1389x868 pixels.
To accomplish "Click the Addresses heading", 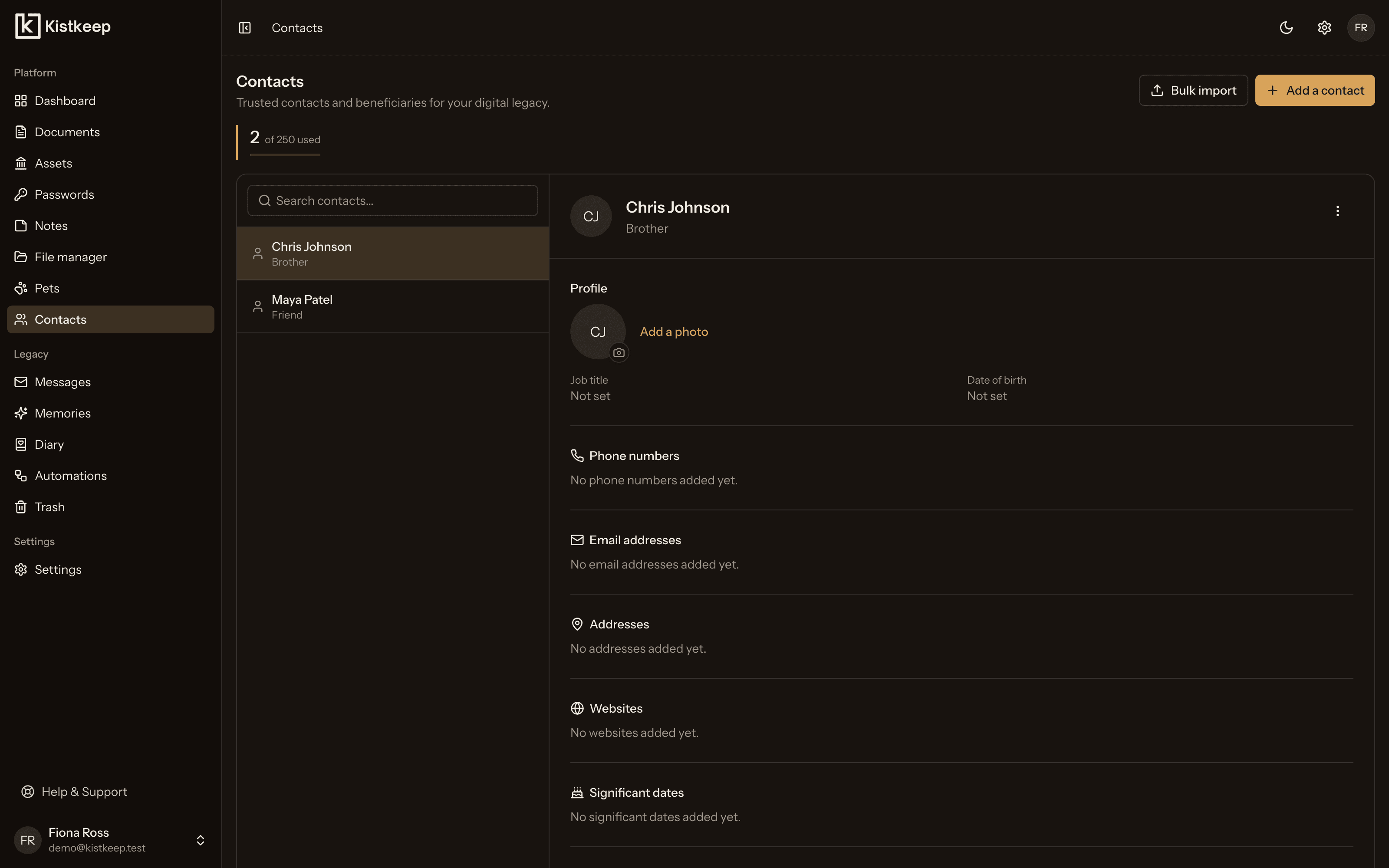I will click(x=619, y=624).
